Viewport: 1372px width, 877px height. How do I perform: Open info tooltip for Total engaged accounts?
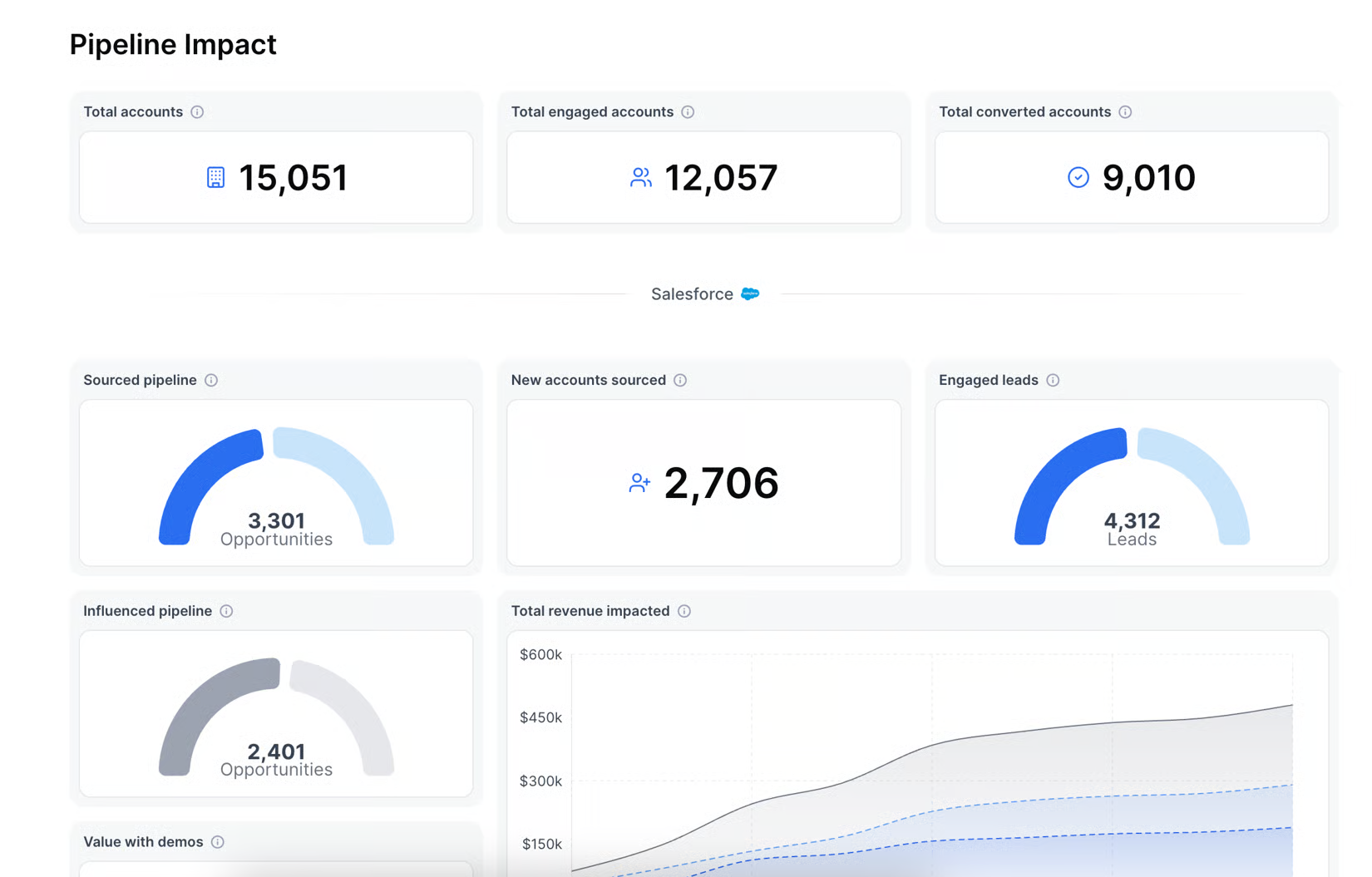pos(688,112)
